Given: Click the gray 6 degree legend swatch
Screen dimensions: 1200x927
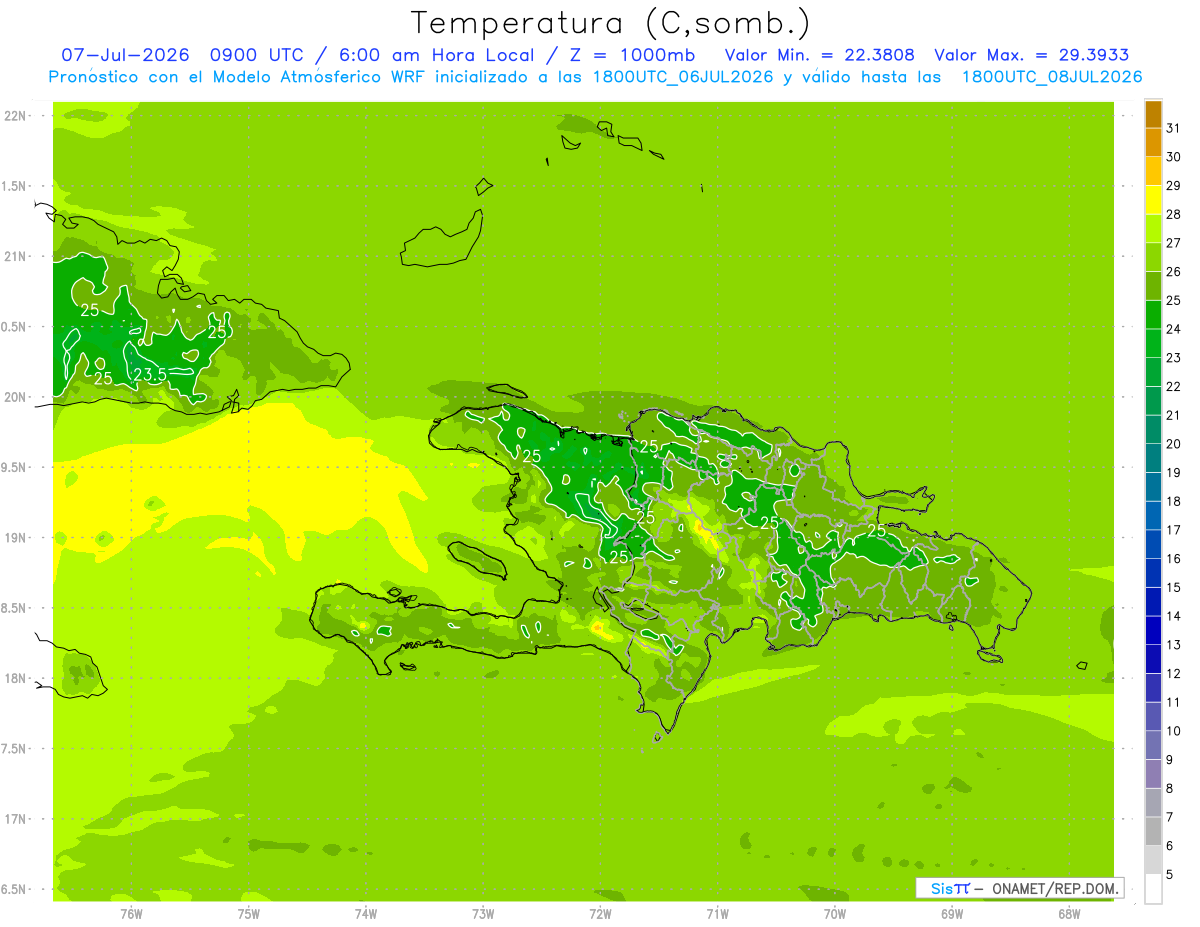Looking at the screenshot, I should [x=1153, y=832].
